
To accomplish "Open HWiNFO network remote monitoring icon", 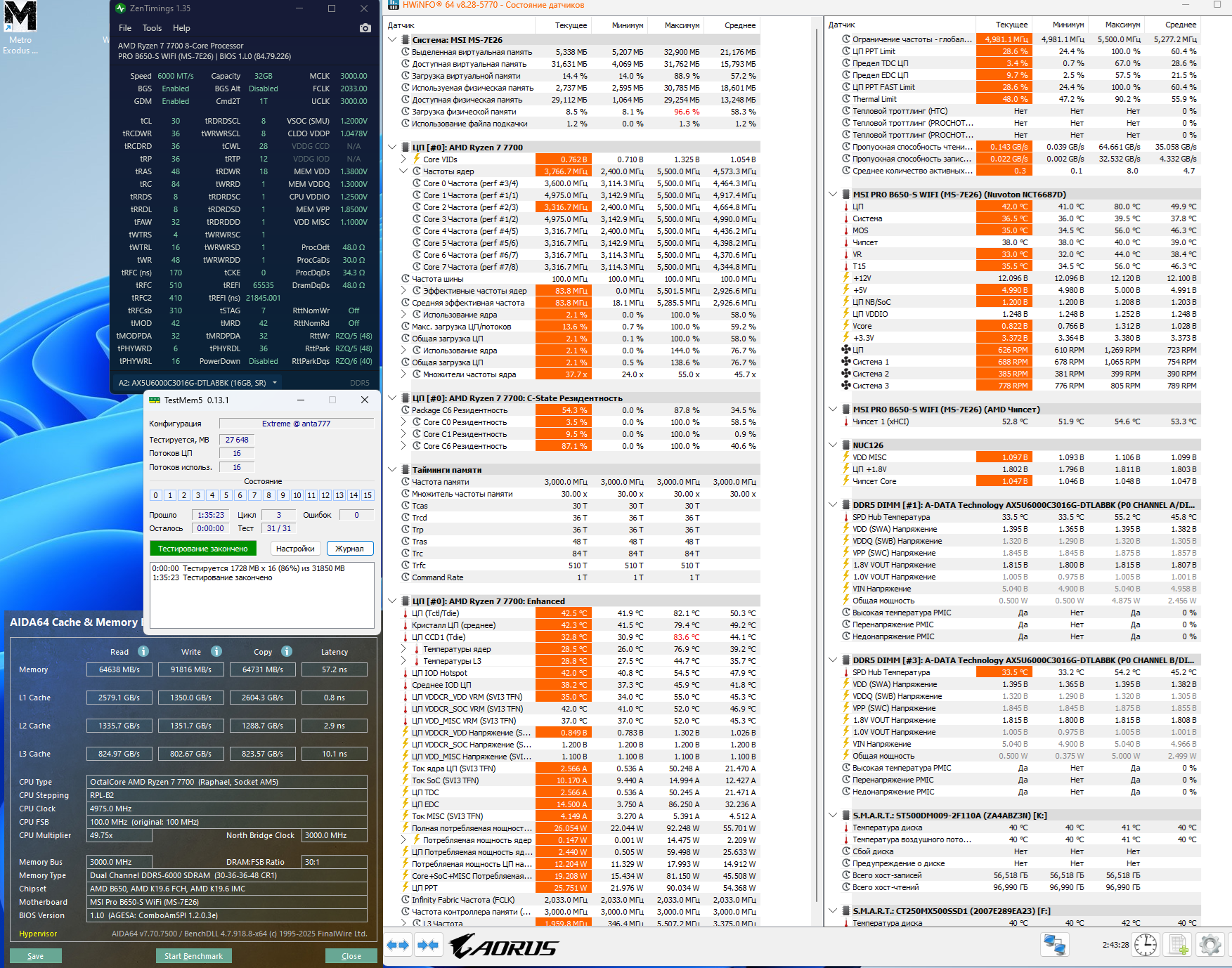I will coord(1054,945).
